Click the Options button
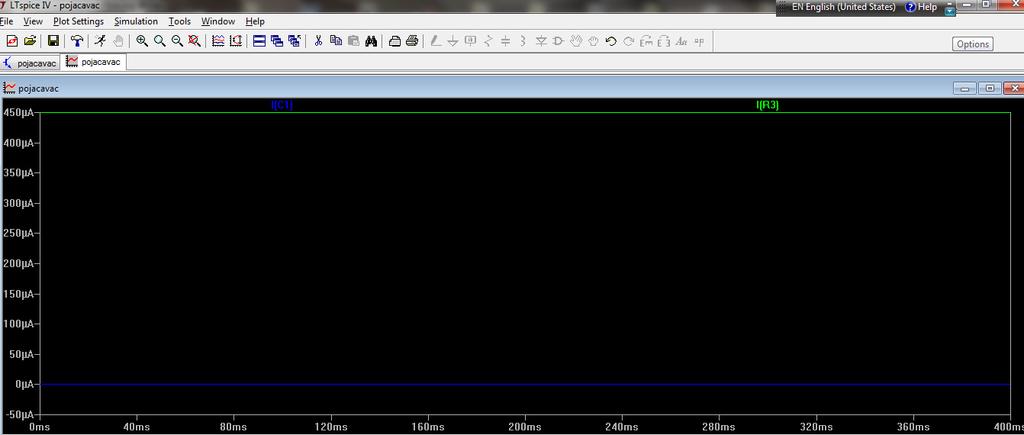 tap(972, 44)
